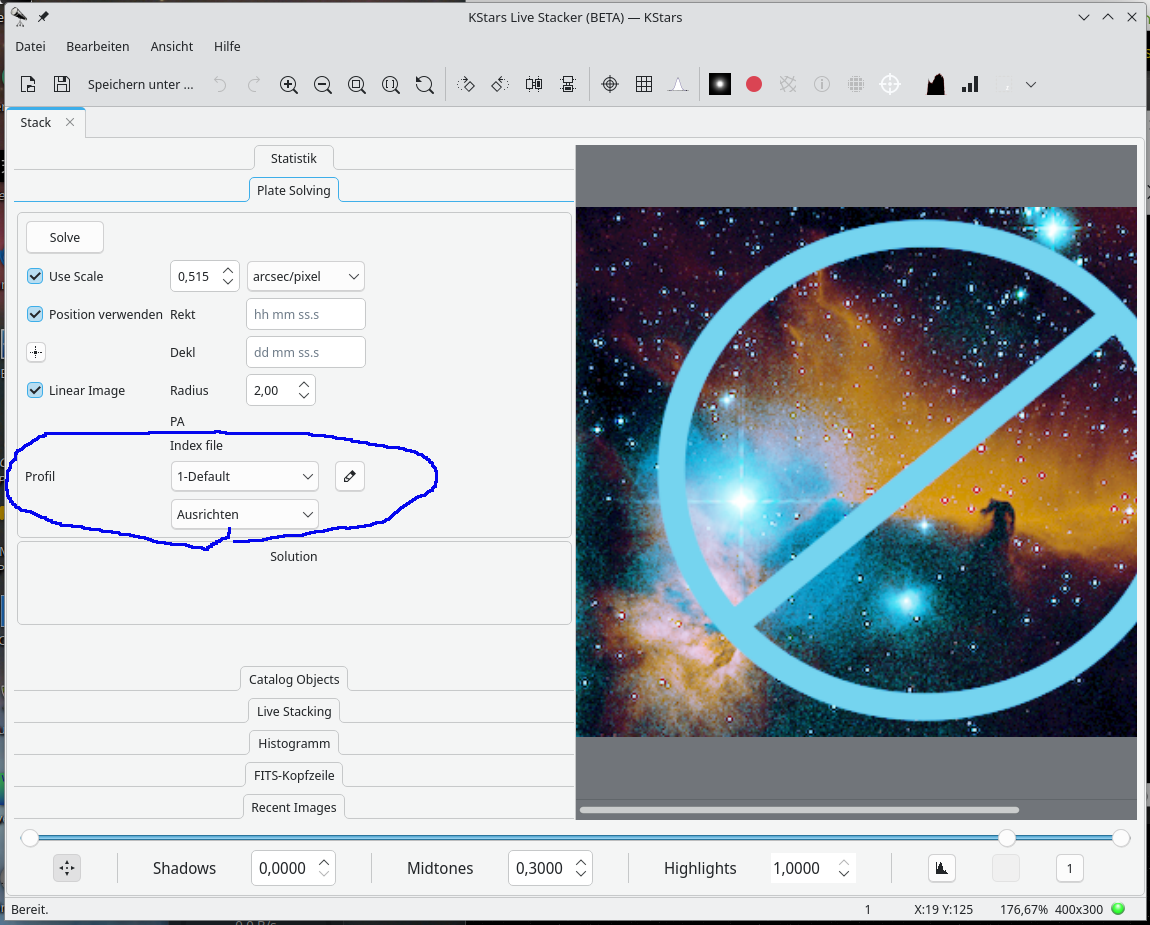Open the Ansicht menu
Screen dimensions: 1150x925
pos(172,46)
